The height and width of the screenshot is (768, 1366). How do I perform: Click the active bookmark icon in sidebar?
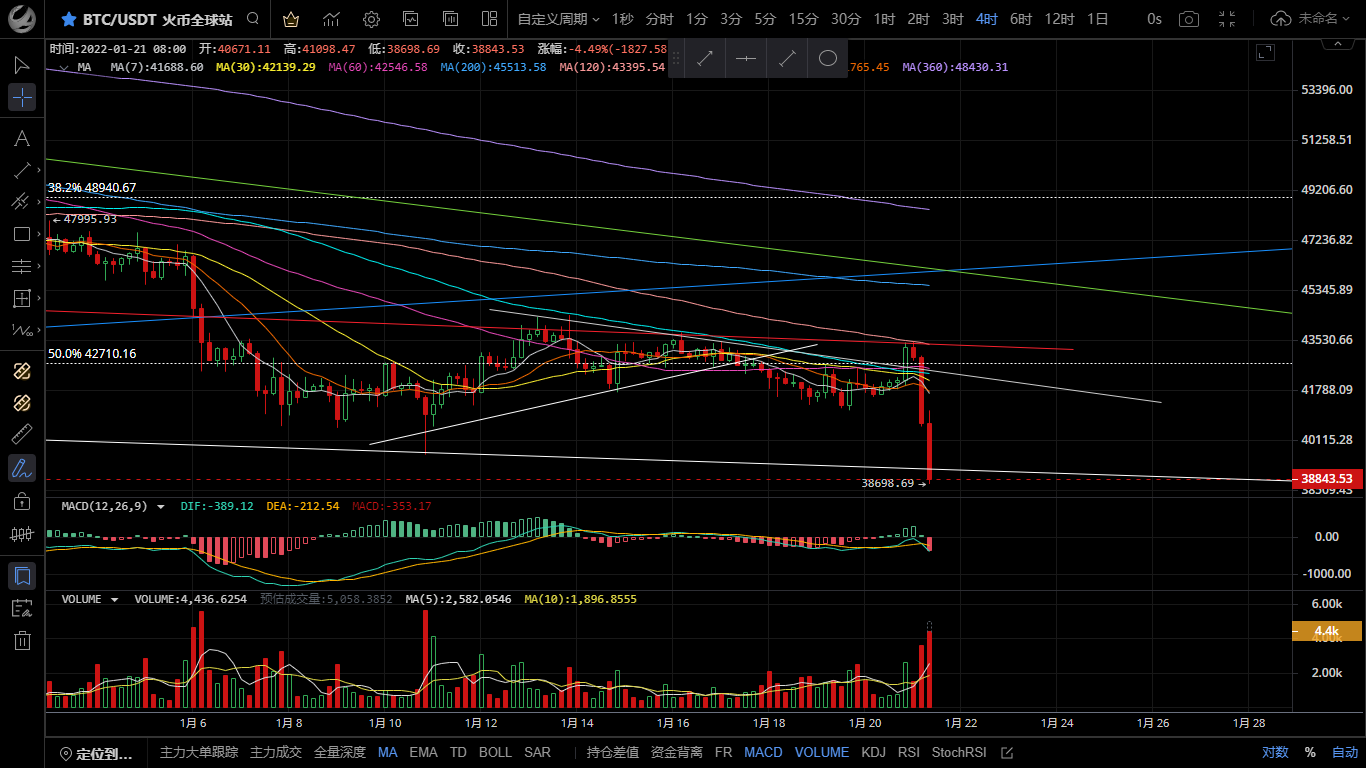[22, 576]
